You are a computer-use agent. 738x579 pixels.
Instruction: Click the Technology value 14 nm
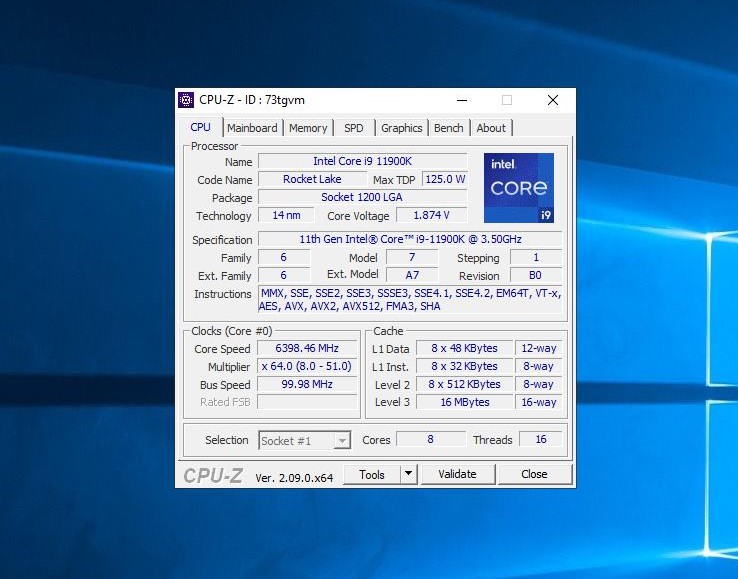tap(286, 215)
